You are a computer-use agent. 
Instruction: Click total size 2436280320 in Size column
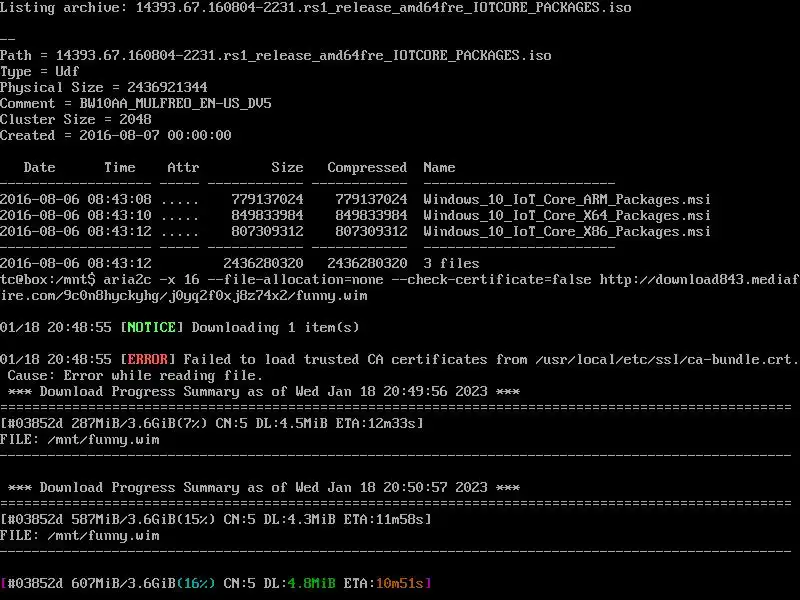(263, 263)
